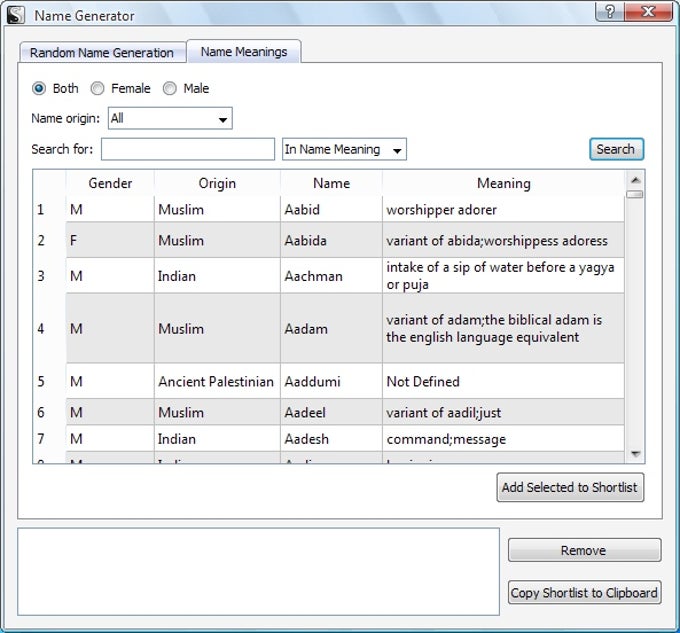Click the Indian origin cell for Aachman
Screen dimensions: 680x633
(x=217, y=276)
